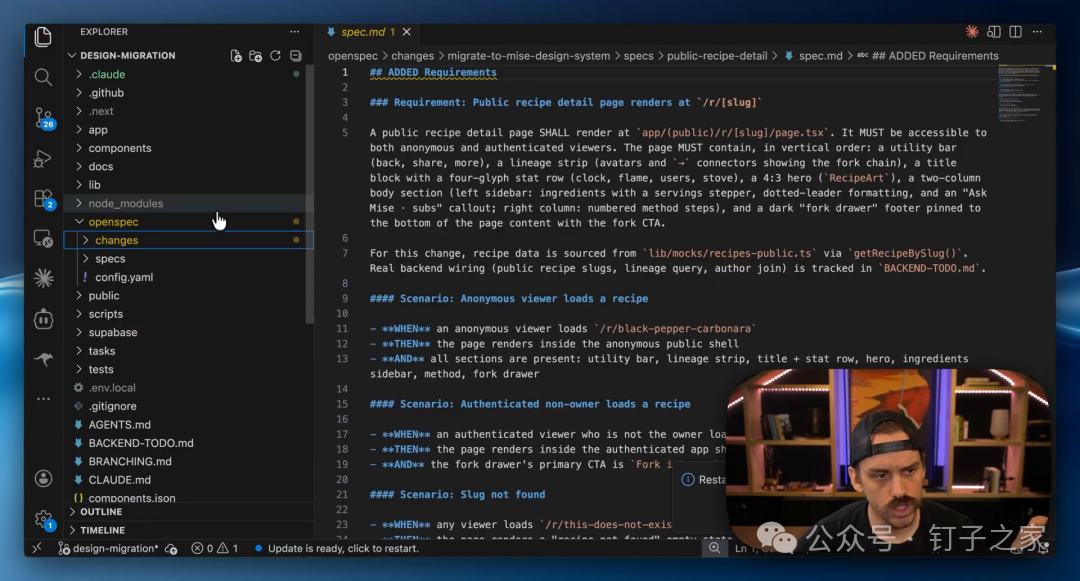Expand the .github folder
The height and width of the screenshot is (581, 1080).
point(106,93)
